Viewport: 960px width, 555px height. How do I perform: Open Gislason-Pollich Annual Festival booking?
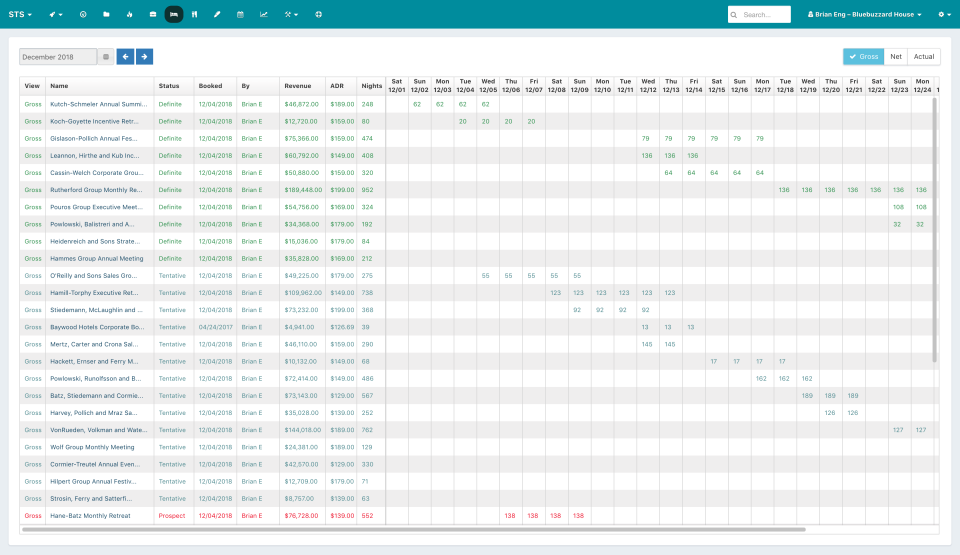click(x=94, y=138)
